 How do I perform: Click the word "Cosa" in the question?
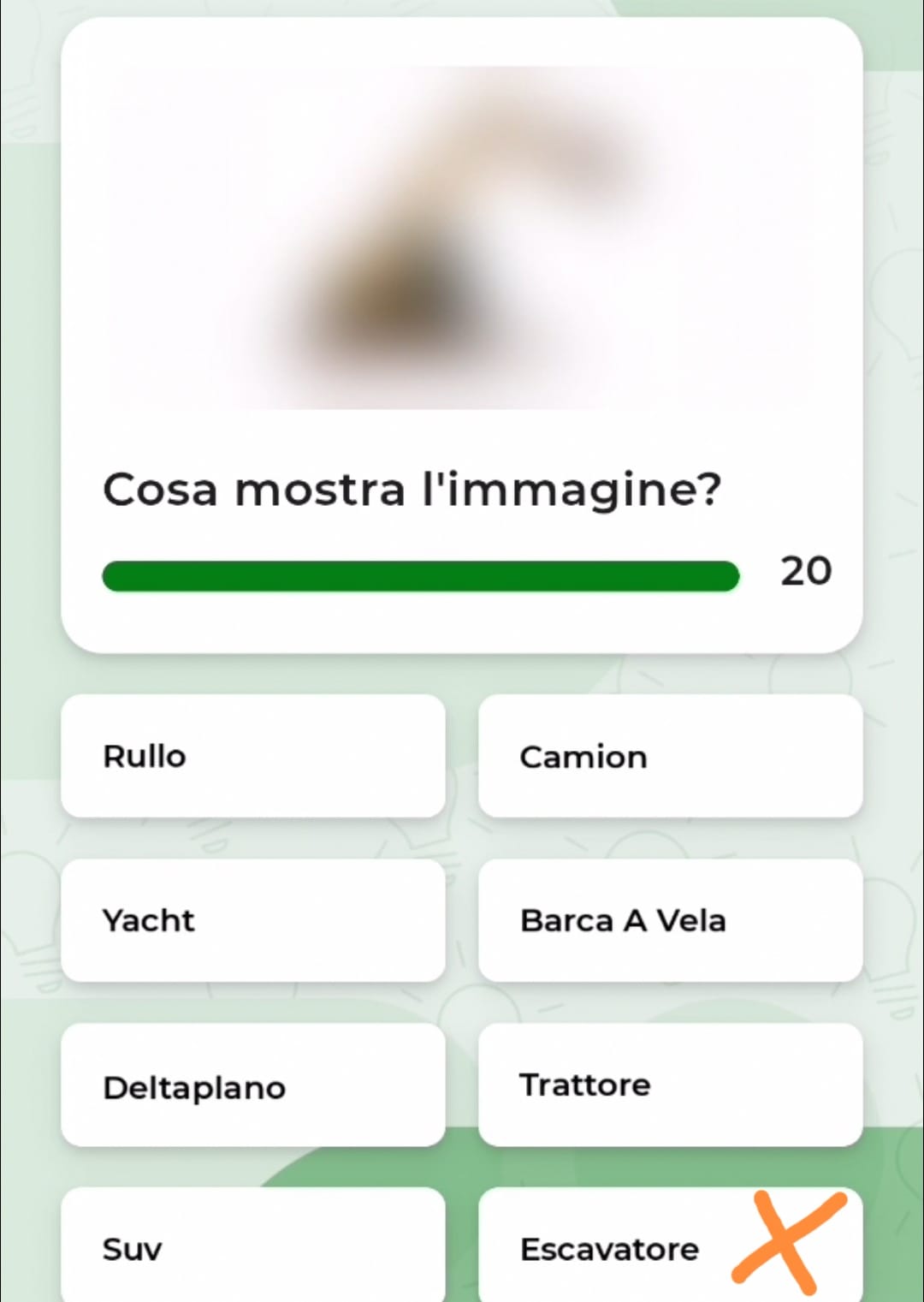coord(160,490)
